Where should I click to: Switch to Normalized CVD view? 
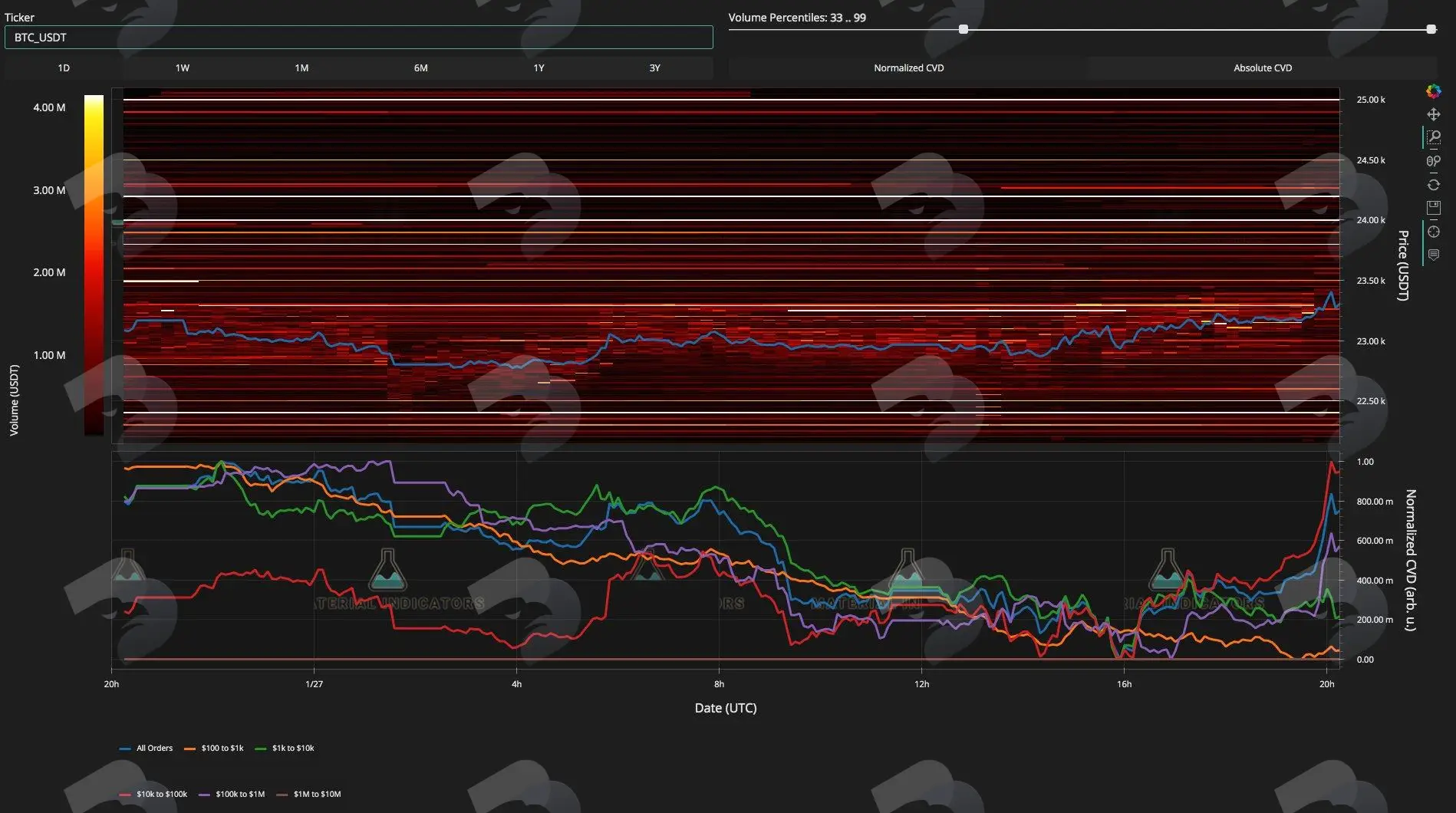point(908,68)
